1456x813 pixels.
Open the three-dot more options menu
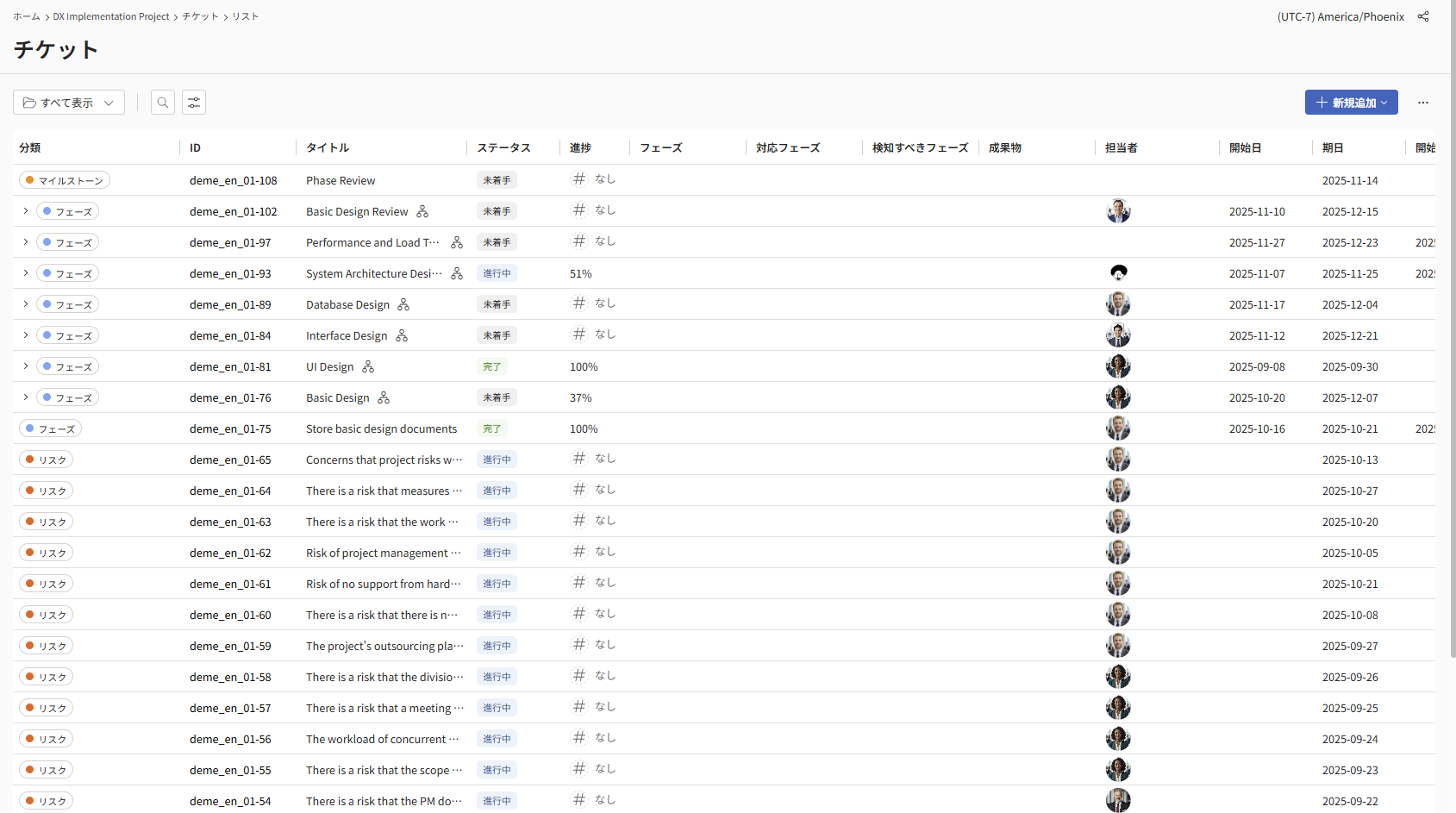coord(1423,103)
